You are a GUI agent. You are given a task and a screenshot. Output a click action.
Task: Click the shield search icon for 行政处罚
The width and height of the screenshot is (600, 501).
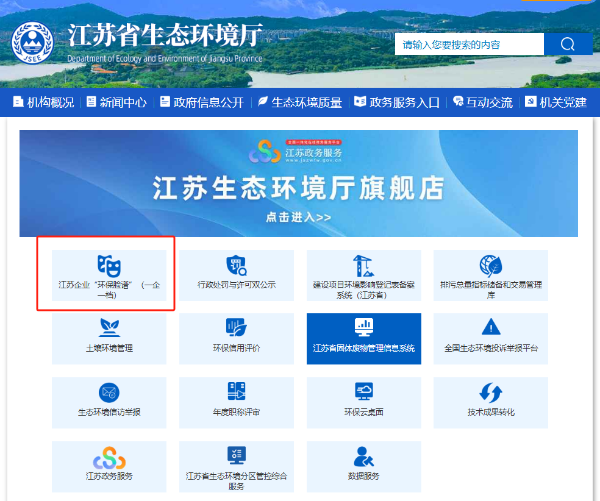tap(236, 266)
